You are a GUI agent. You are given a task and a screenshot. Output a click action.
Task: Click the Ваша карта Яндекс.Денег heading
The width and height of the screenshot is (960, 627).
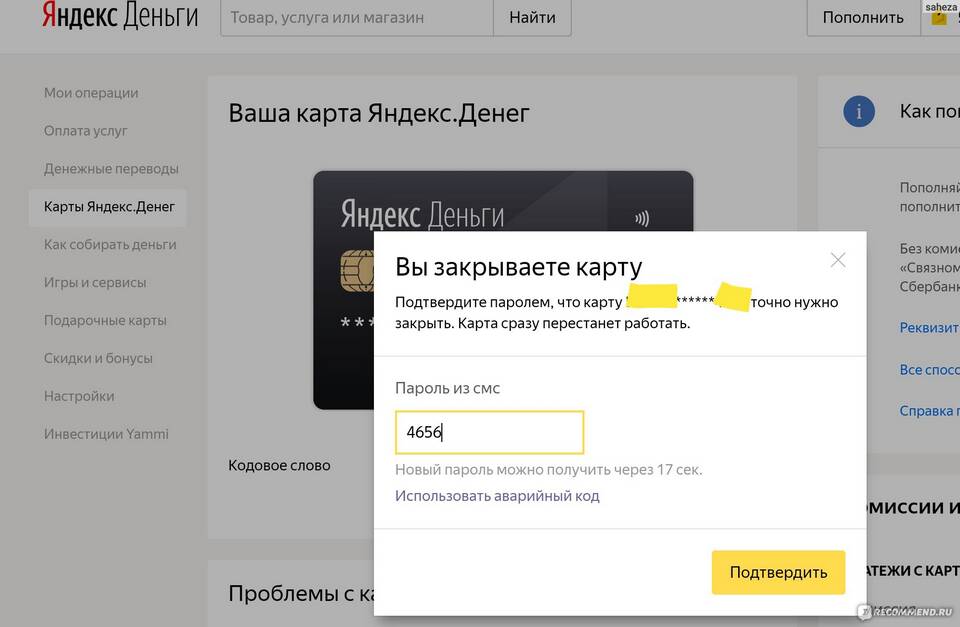pyautogui.click(x=379, y=113)
